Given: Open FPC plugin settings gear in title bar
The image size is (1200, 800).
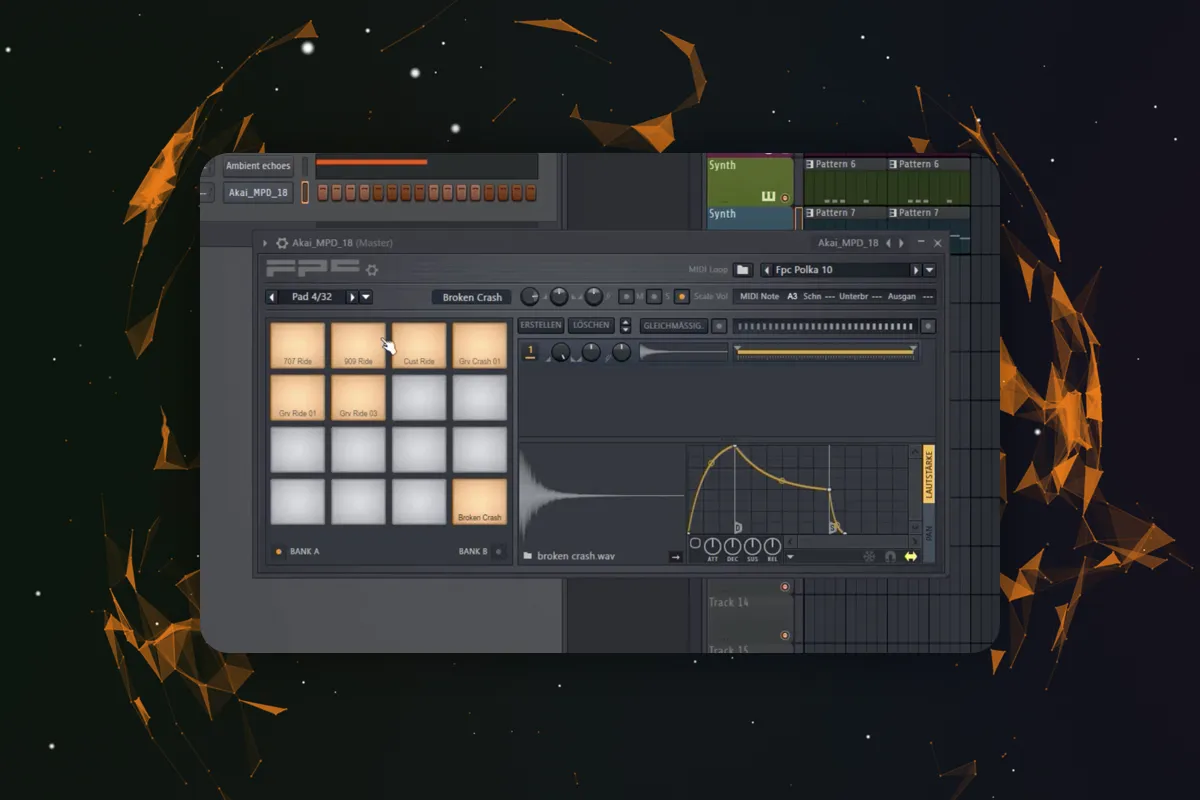Looking at the screenshot, I should click(x=282, y=243).
